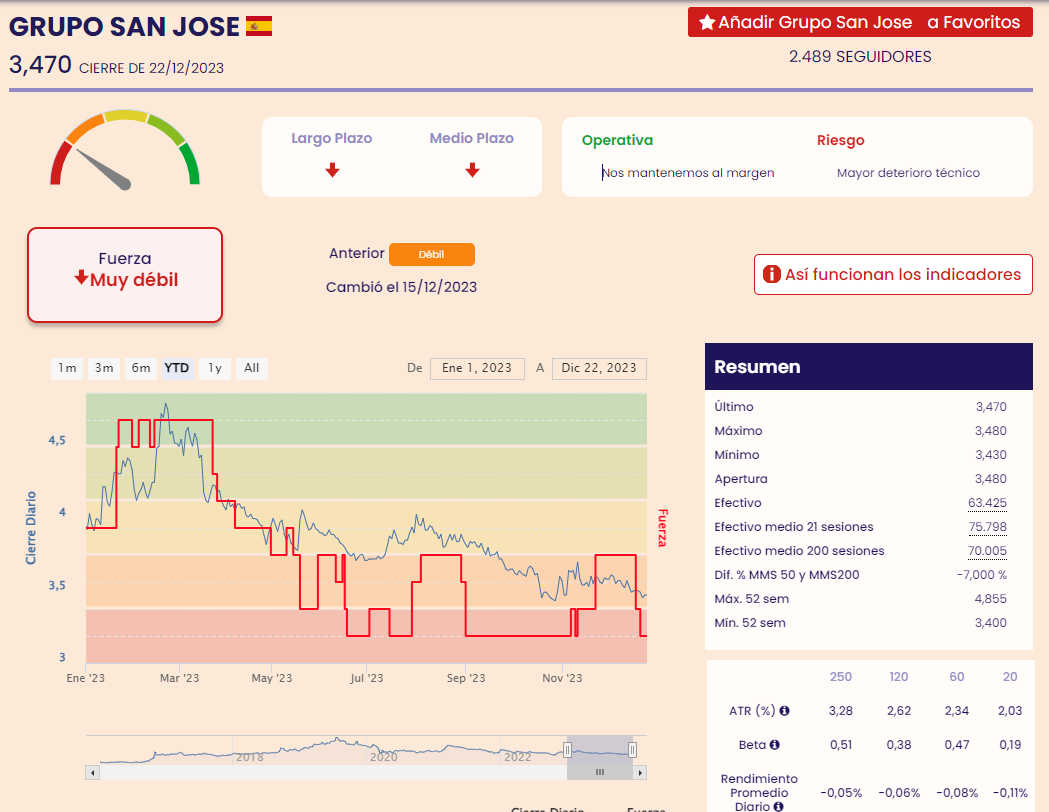The image size is (1049, 812).
Task: Select the YTD chart range
Action: [x=177, y=369]
